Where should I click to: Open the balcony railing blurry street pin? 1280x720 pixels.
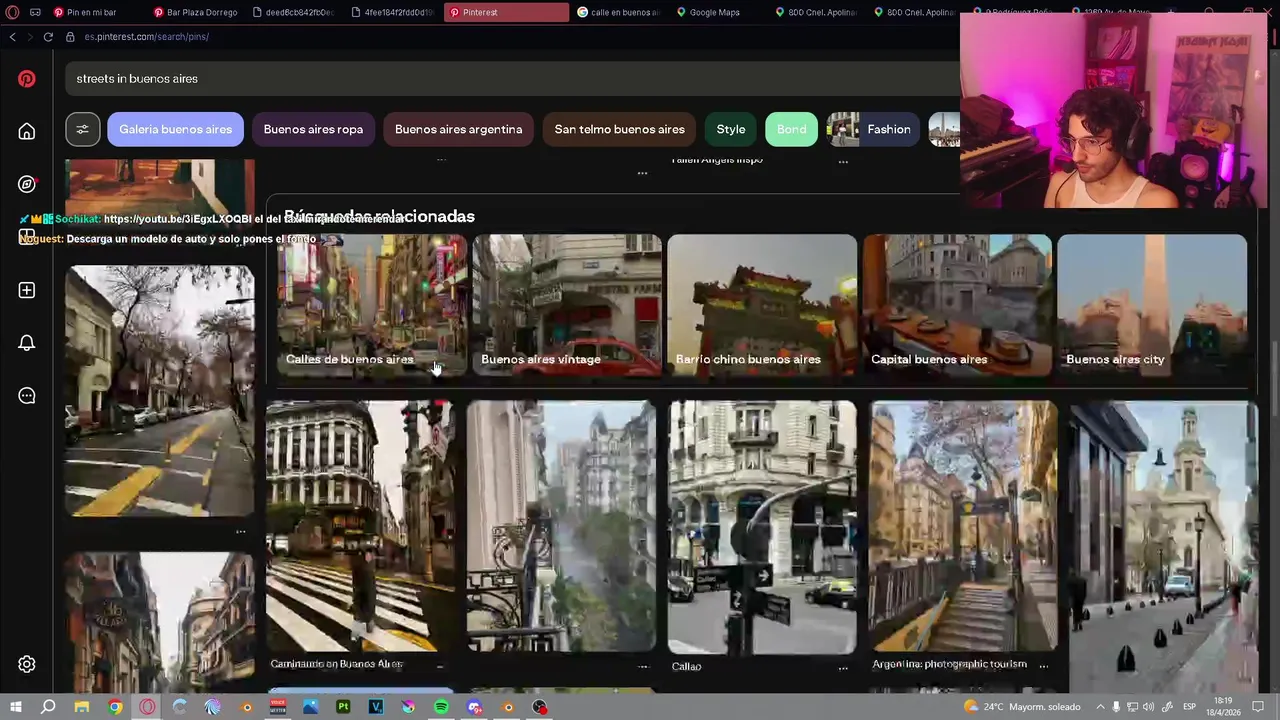[x=561, y=526]
